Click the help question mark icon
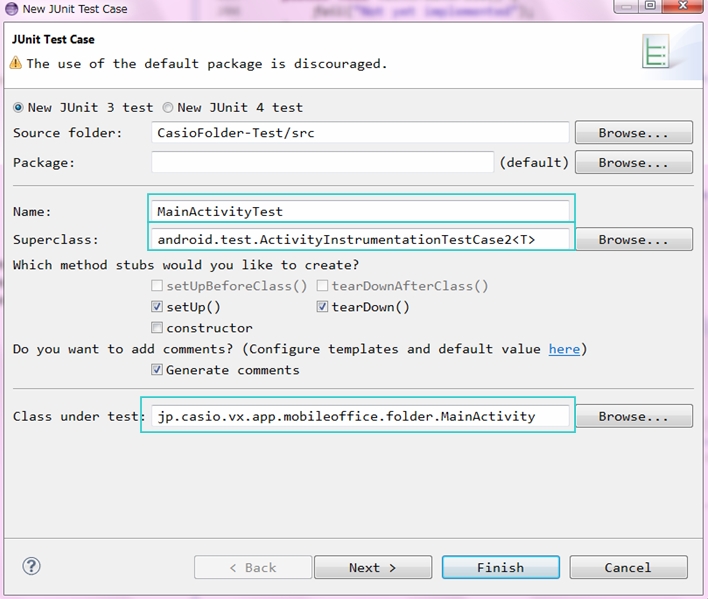The width and height of the screenshot is (708, 599). point(31,566)
